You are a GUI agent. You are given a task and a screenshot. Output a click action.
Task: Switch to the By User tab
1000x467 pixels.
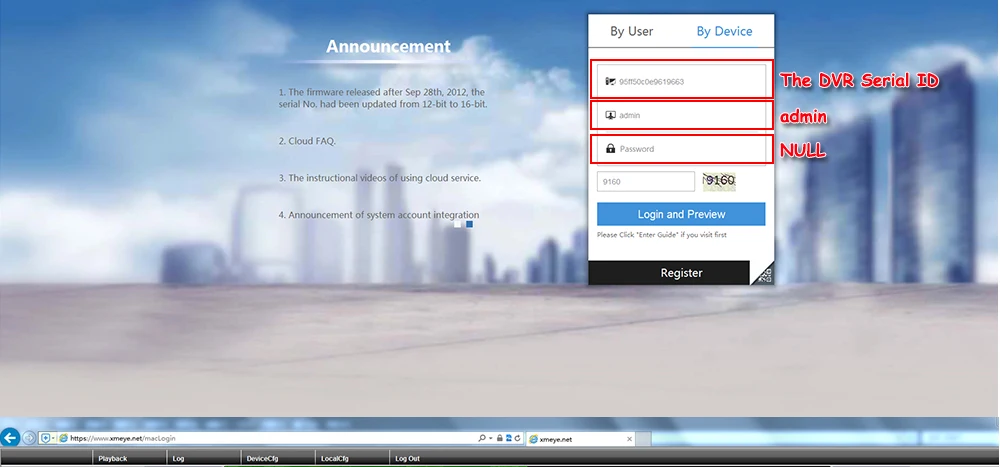(x=631, y=31)
